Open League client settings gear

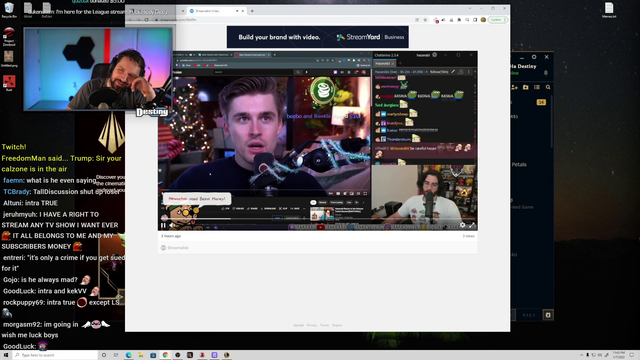point(534,57)
